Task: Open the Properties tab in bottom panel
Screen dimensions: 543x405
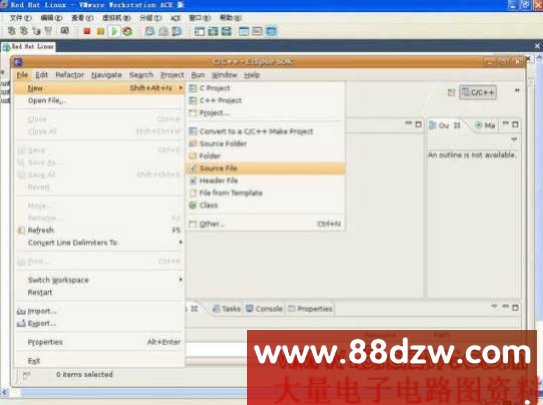Action: point(311,308)
